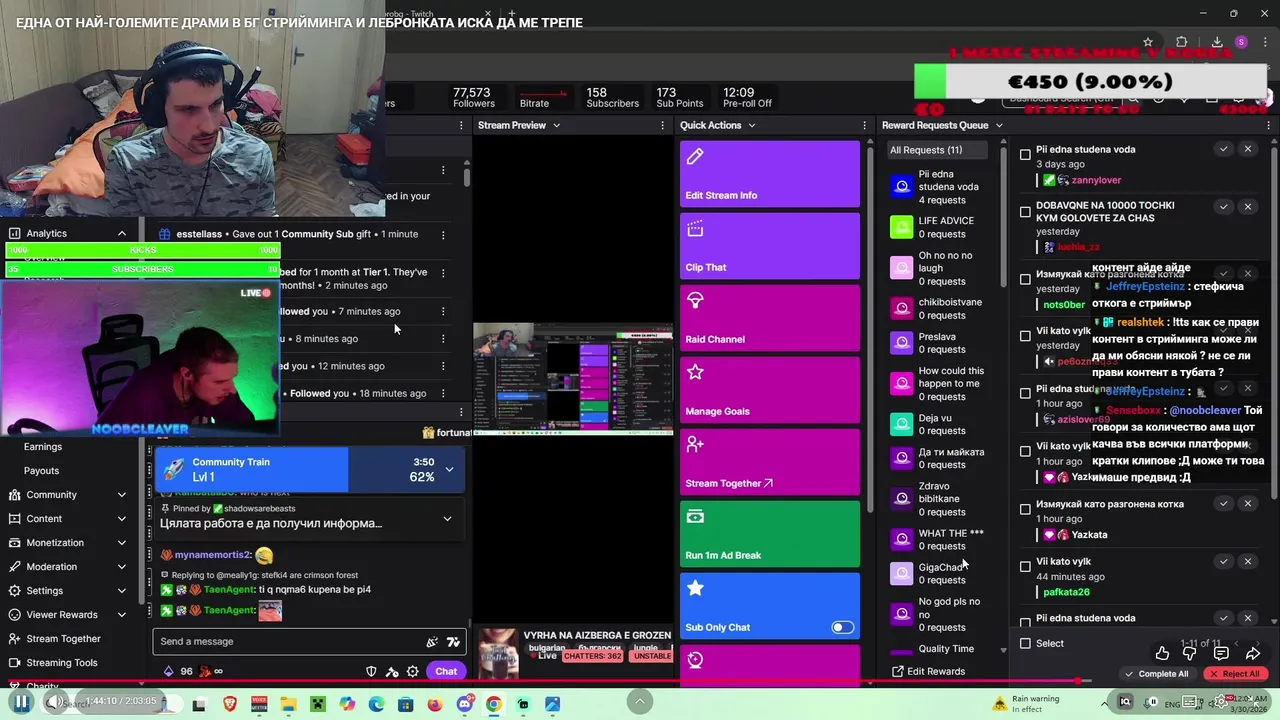Open the mod tools sword icon in chat

392,671
